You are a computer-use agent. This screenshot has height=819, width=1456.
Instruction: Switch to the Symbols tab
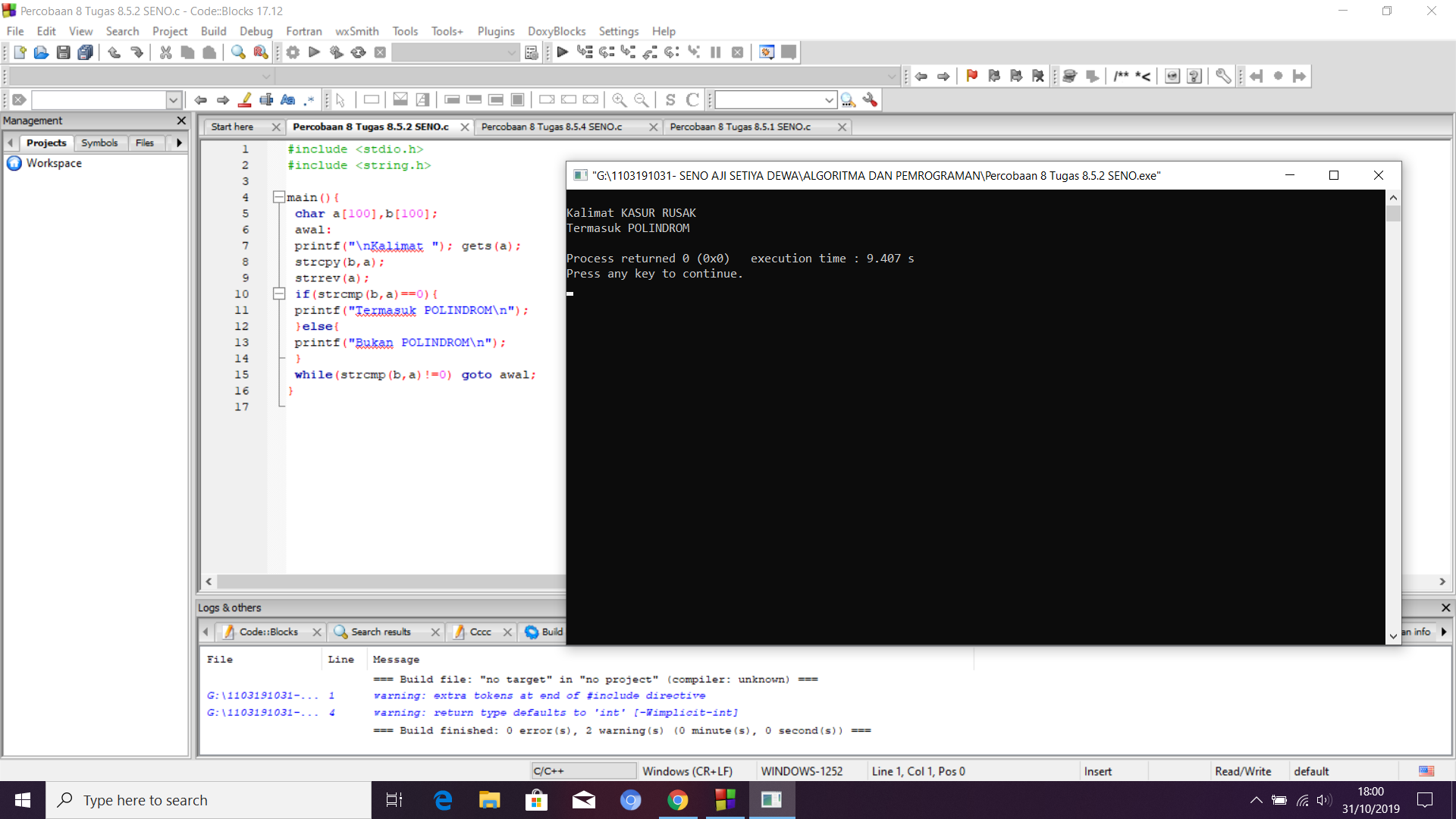click(99, 143)
